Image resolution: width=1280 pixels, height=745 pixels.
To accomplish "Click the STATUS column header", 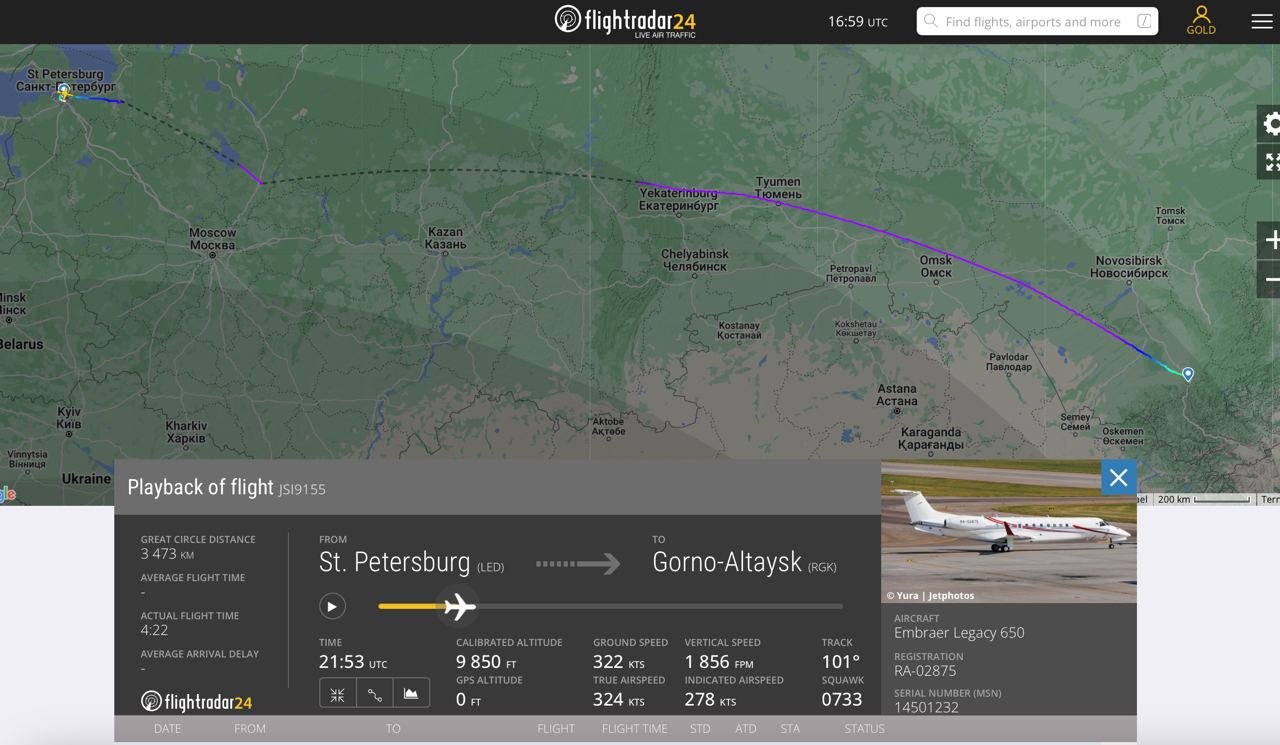I will 864,729.
